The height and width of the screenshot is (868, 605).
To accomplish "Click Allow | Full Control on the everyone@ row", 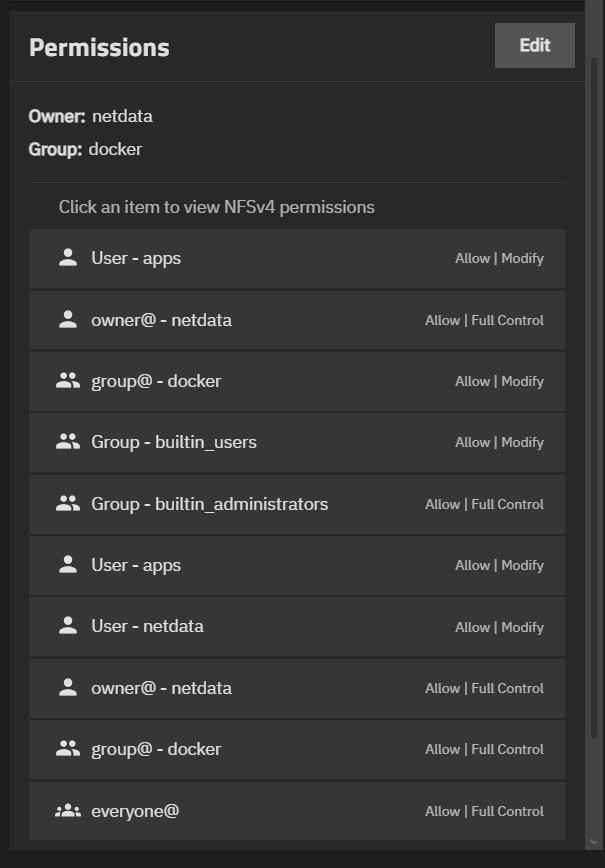I will [484, 811].
